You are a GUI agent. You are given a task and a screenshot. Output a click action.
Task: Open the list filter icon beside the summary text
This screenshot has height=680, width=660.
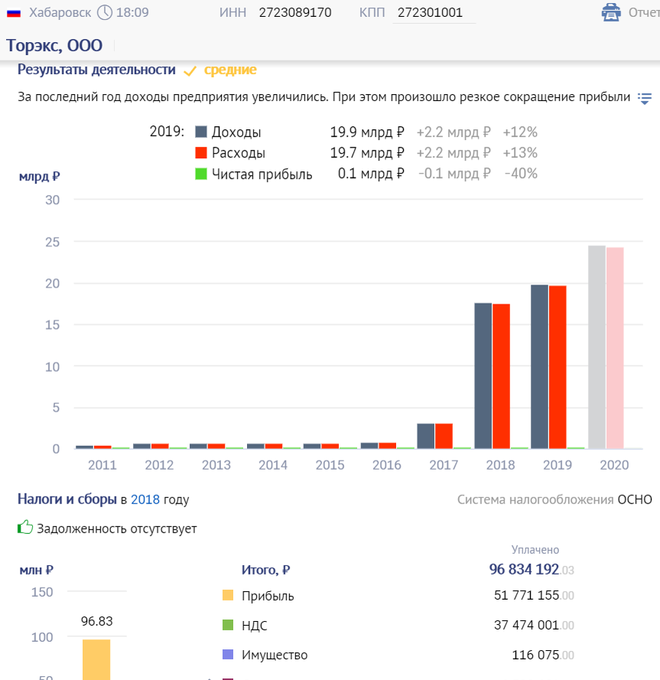[645, 98]
